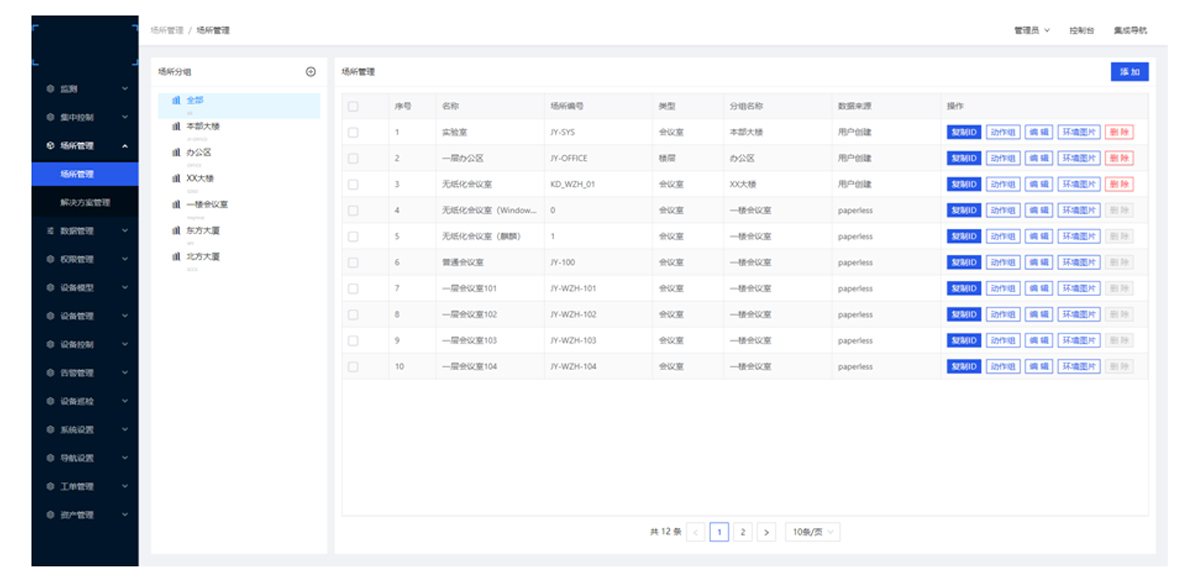Tick the checkbox for the 实验室 row
1200x578 pixels.
pos(353,132)
